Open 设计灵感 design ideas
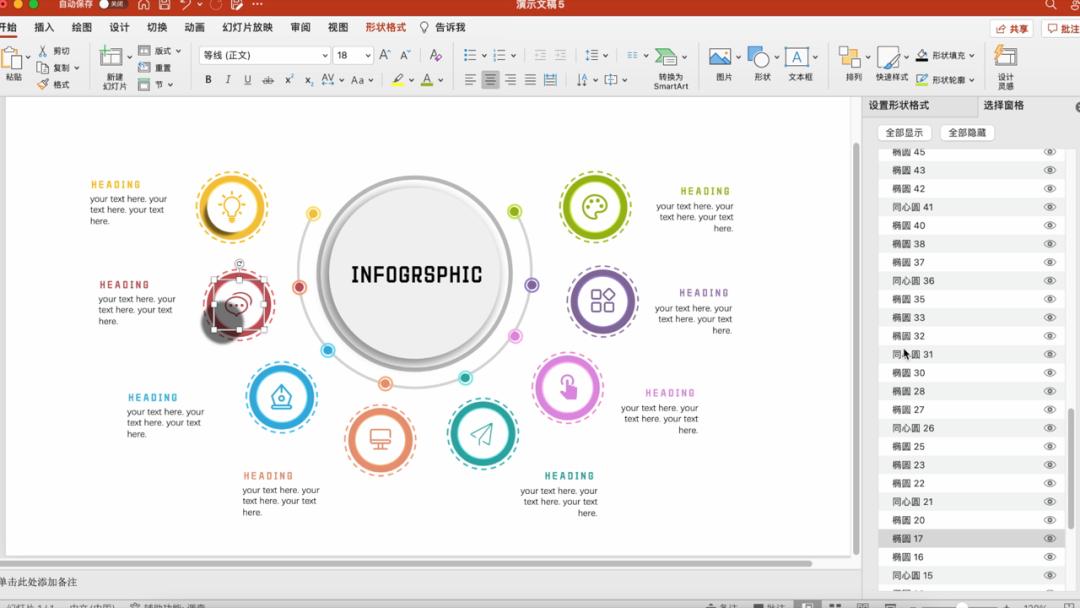 tap(1005, 65)
